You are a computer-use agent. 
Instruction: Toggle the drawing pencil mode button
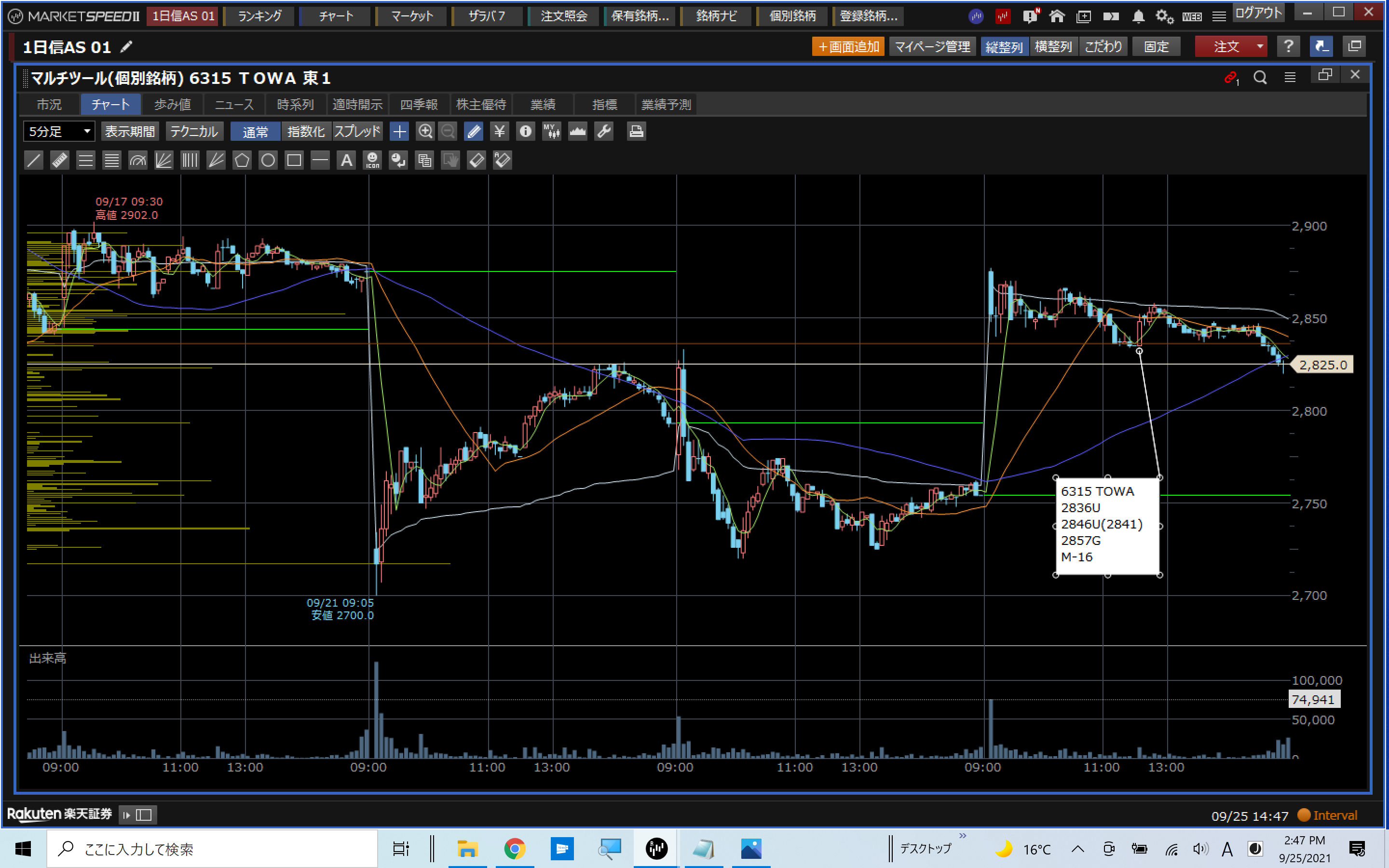click(474, 132)
